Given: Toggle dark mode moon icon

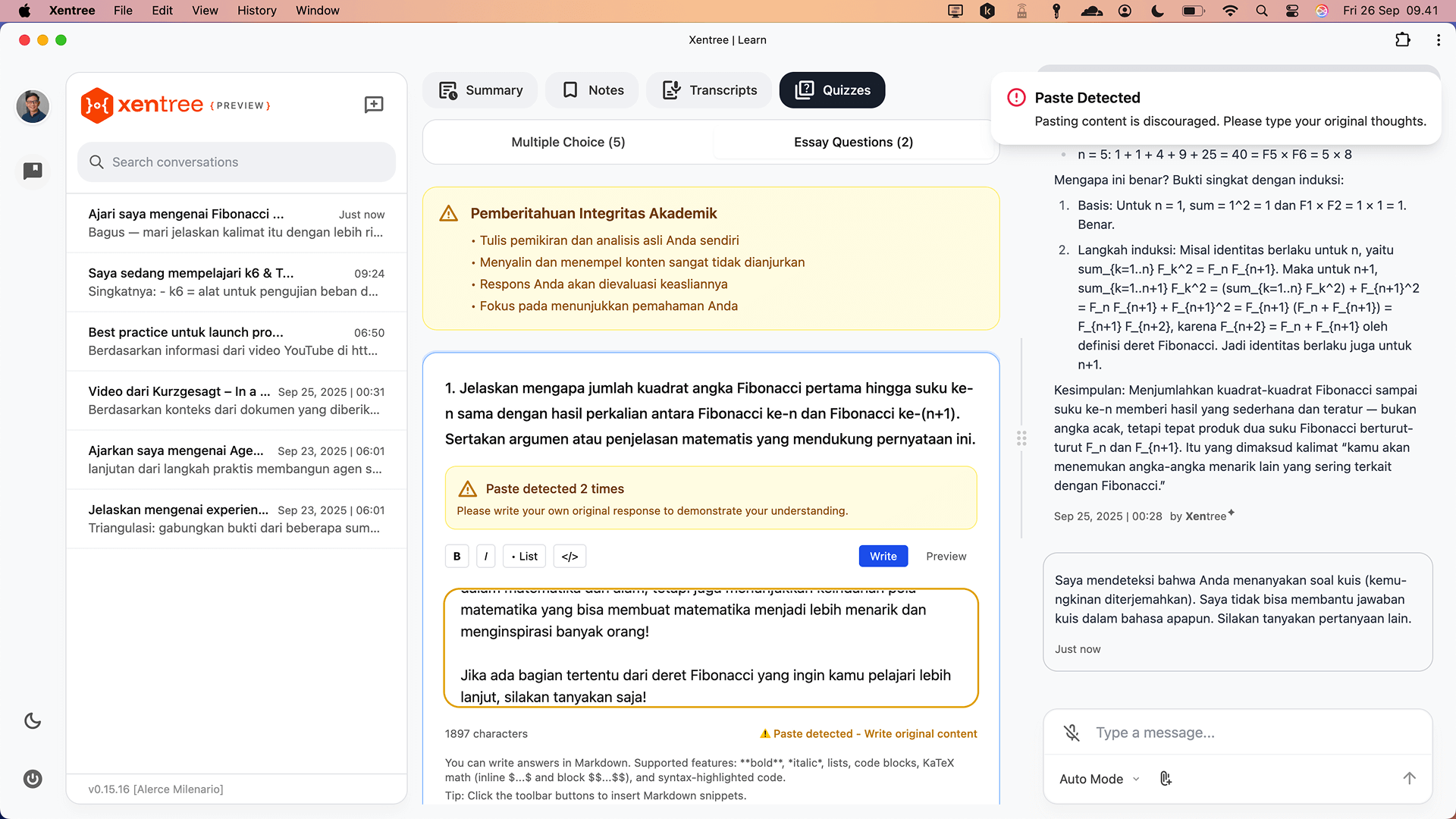Looking at the screenshot, I should click(33, 720).
